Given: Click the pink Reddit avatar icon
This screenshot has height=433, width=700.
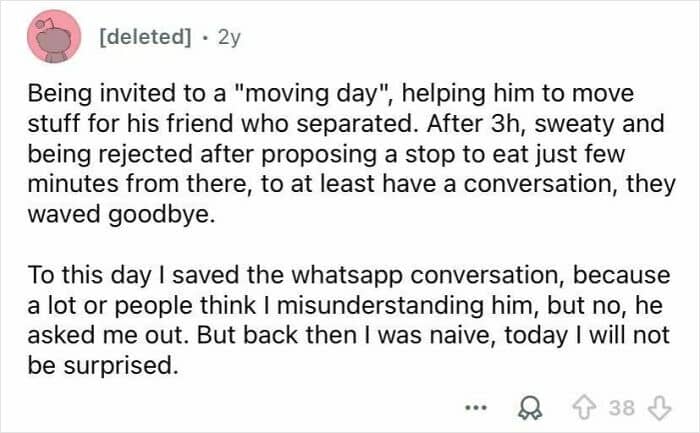Looking at the screenshot, I should (55, 37).
